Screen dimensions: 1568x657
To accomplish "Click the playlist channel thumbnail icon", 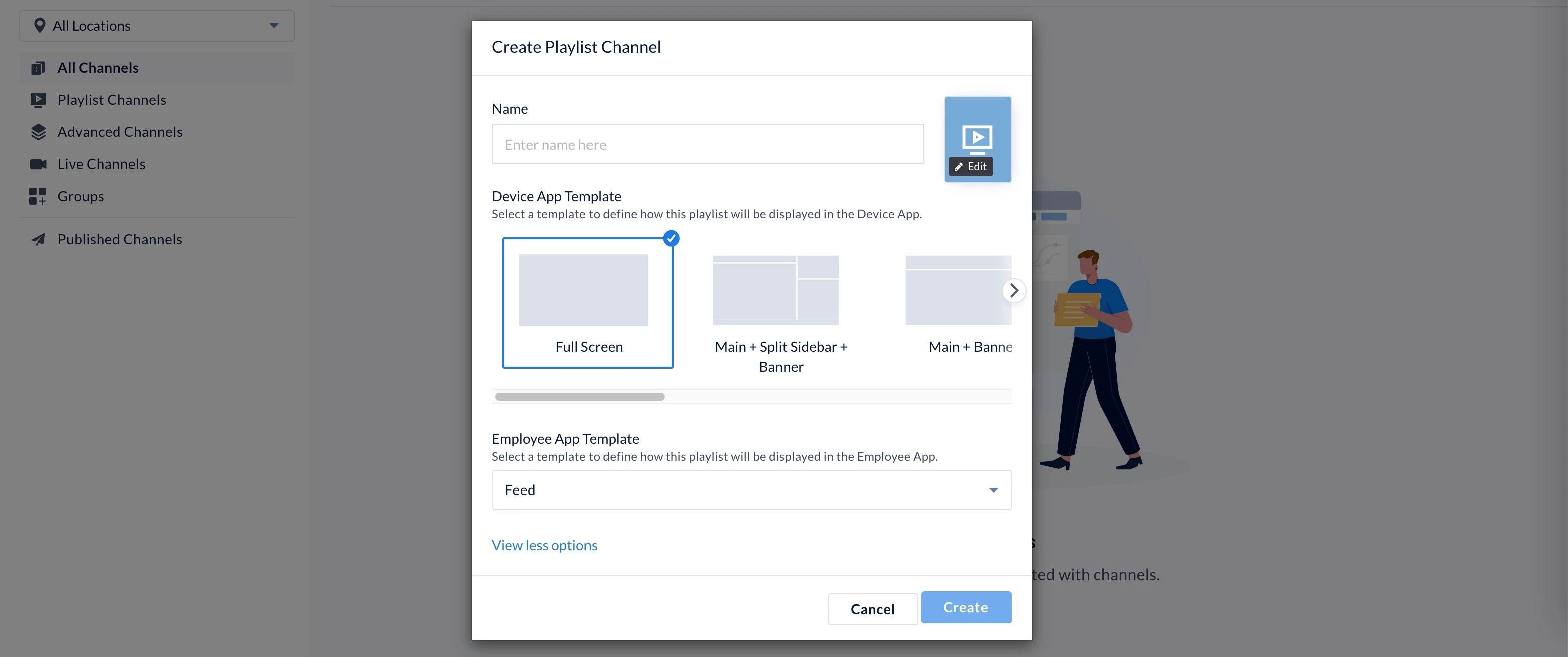I will [x=977, y=137].
